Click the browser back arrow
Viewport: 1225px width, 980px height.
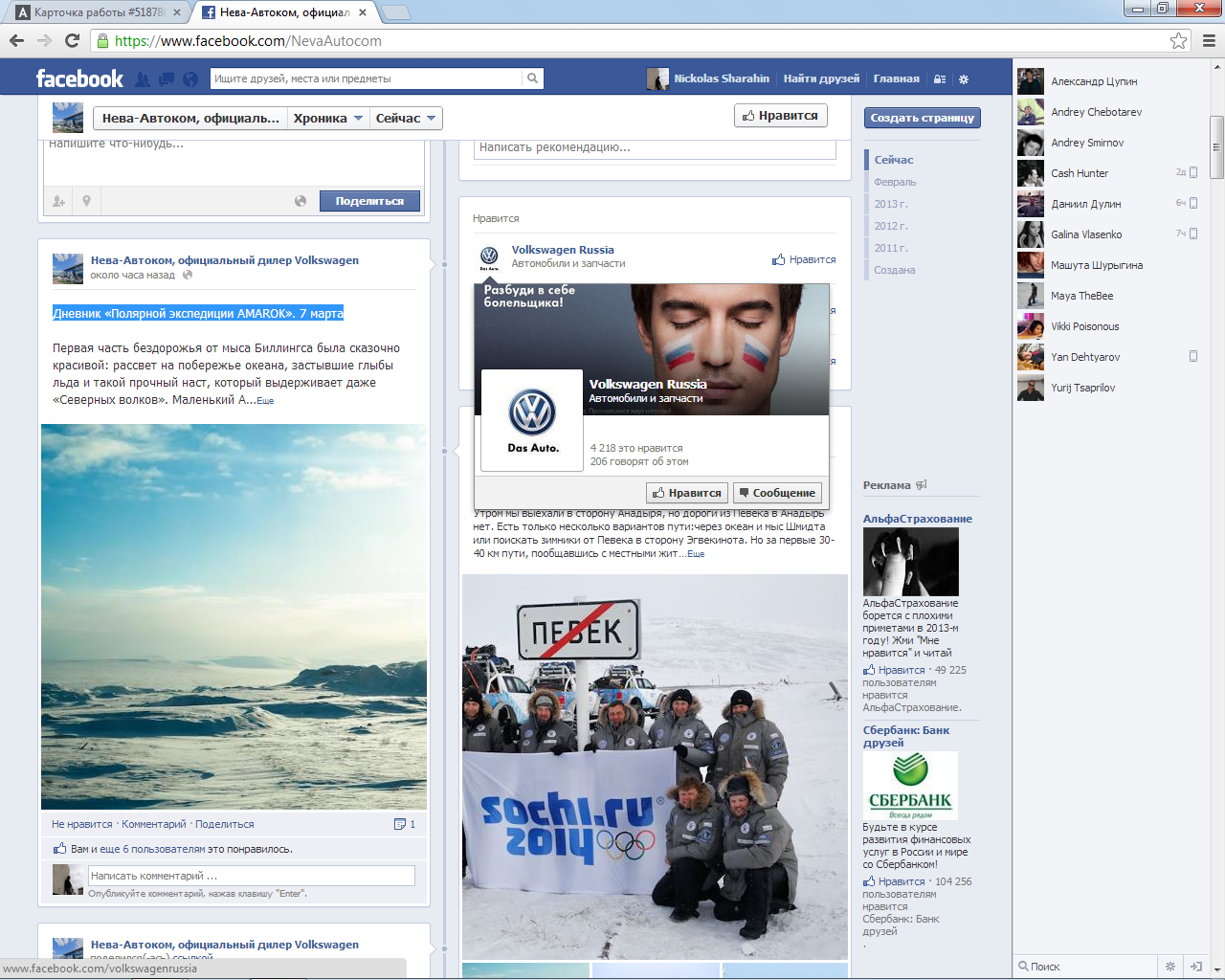point(16,40)
